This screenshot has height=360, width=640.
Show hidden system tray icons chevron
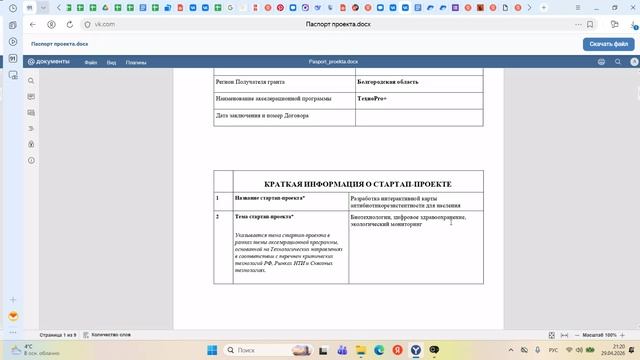click(511, 350)
